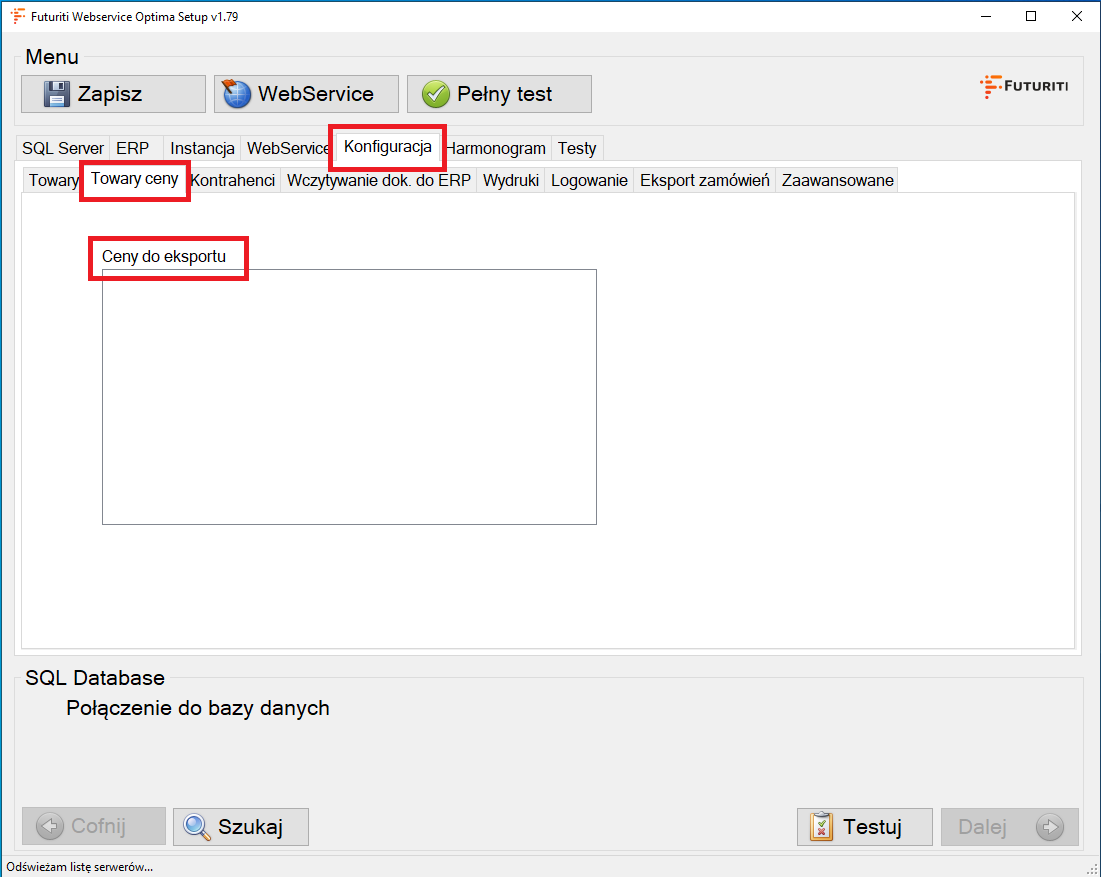Switch to the ERP tab
Image resolution: width=1103 pixels, height=877 pixels.
coord(133,148)
